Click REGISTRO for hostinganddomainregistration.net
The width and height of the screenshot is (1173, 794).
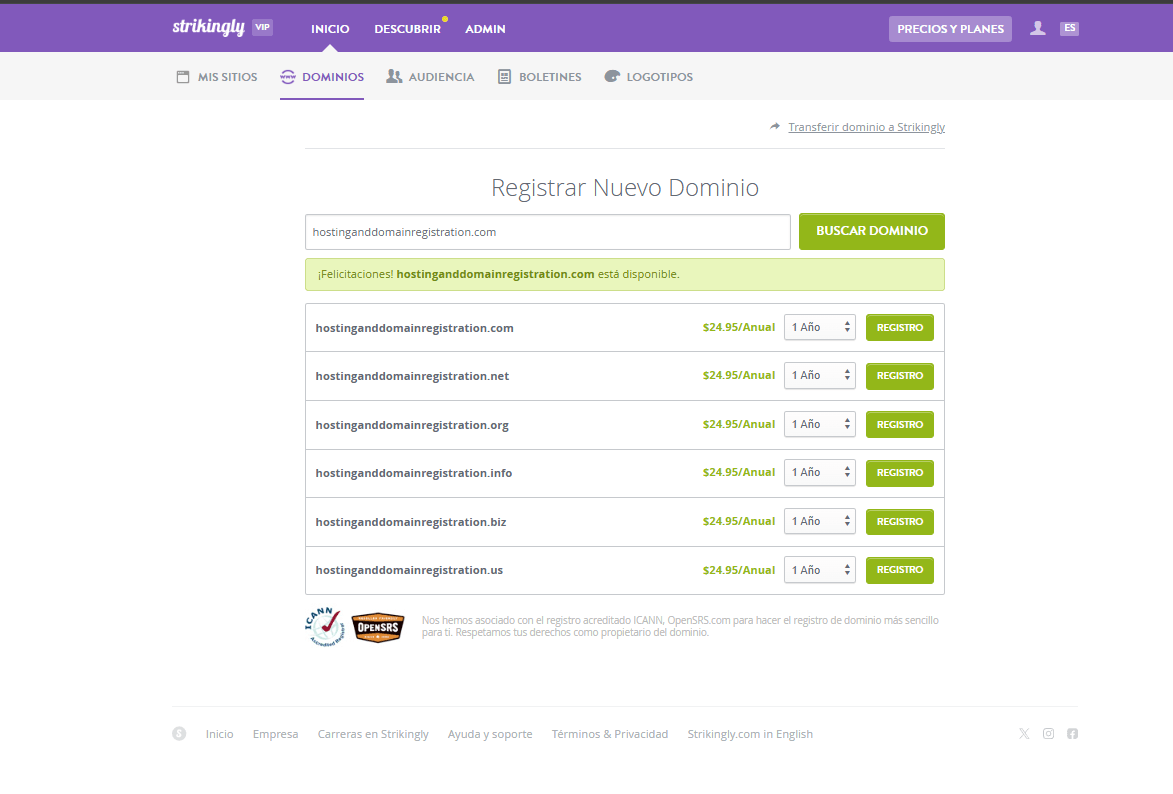(x=899, y=375)
